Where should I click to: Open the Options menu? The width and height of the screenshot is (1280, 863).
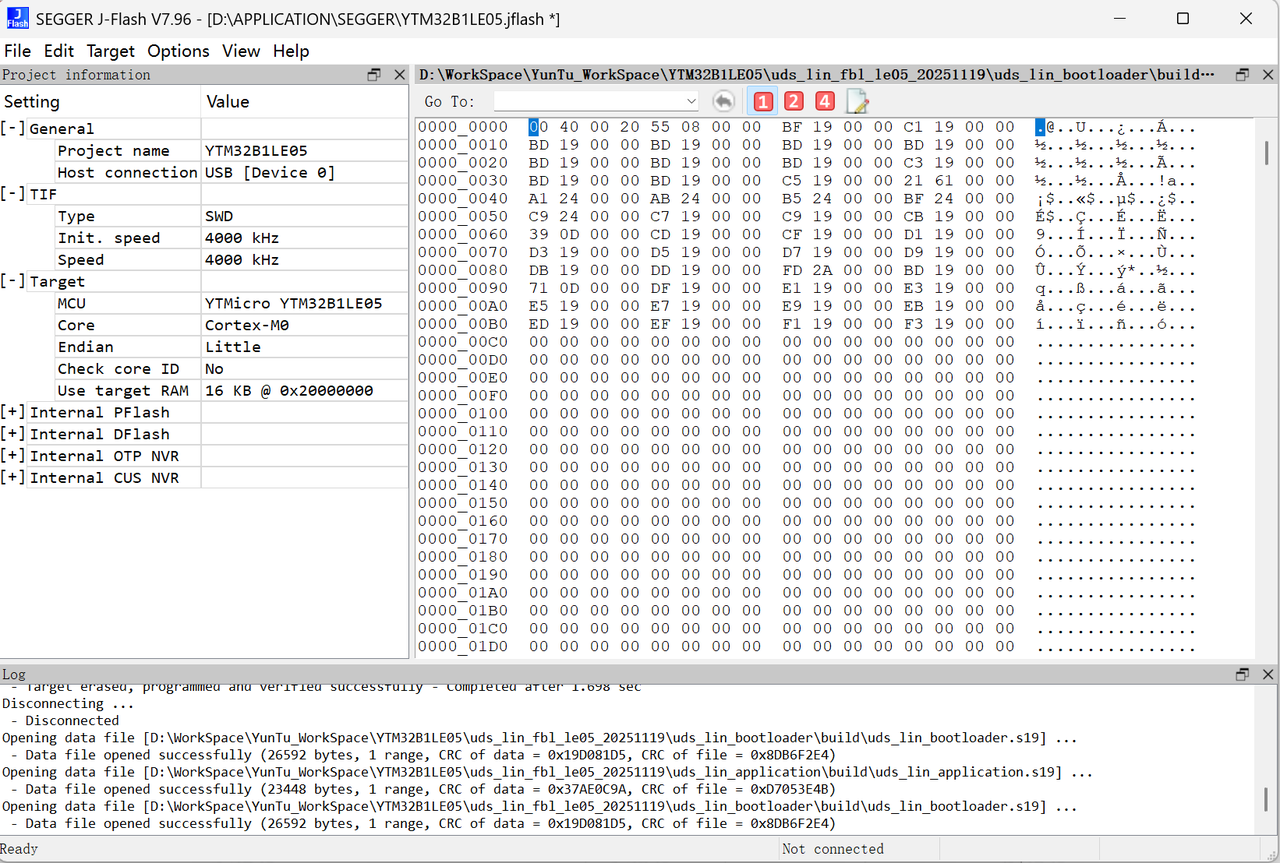(x=178, y=51)
